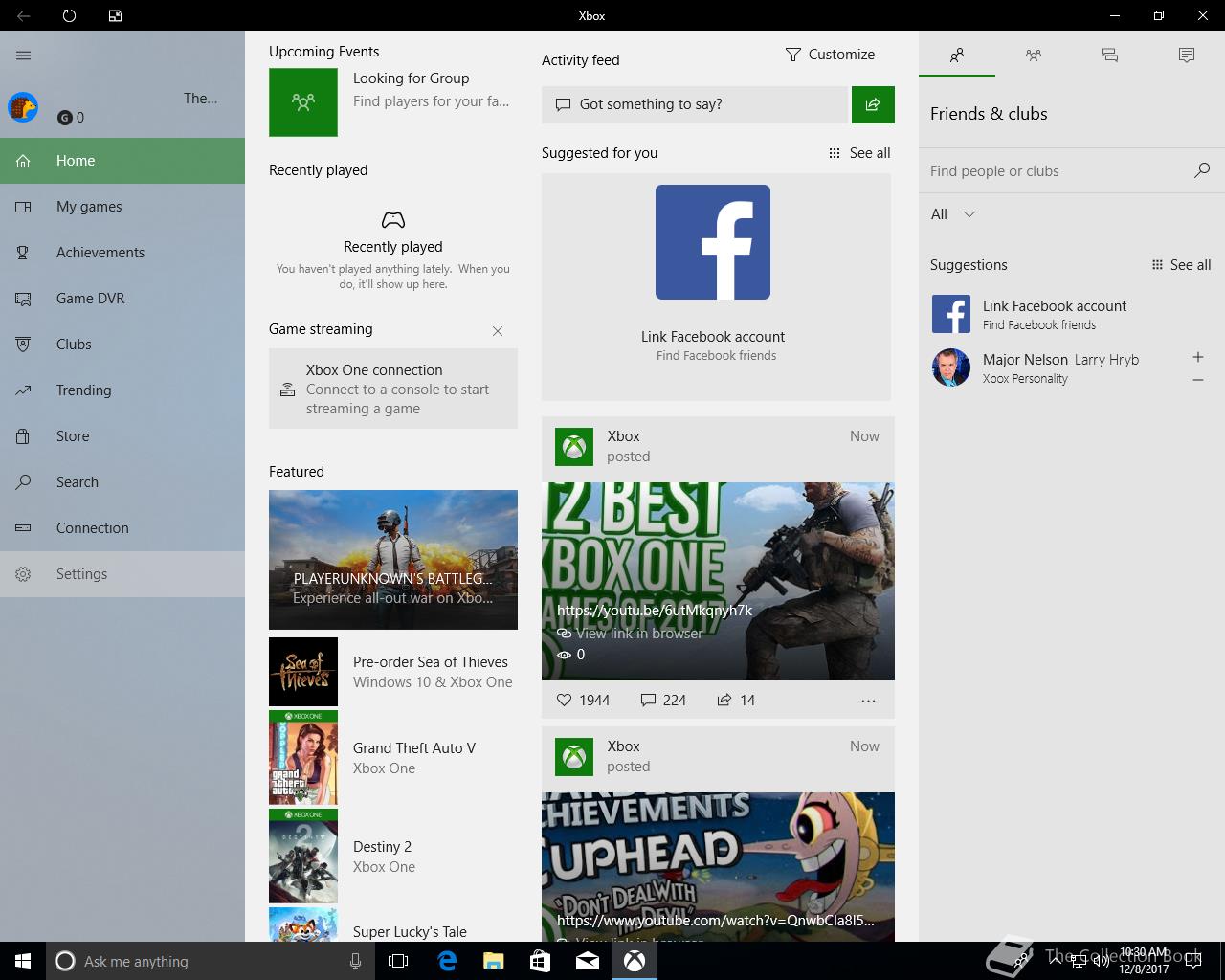Click View link in browser on first post
This screenshot has height=980, width=1225.
[x=631, y=634]
